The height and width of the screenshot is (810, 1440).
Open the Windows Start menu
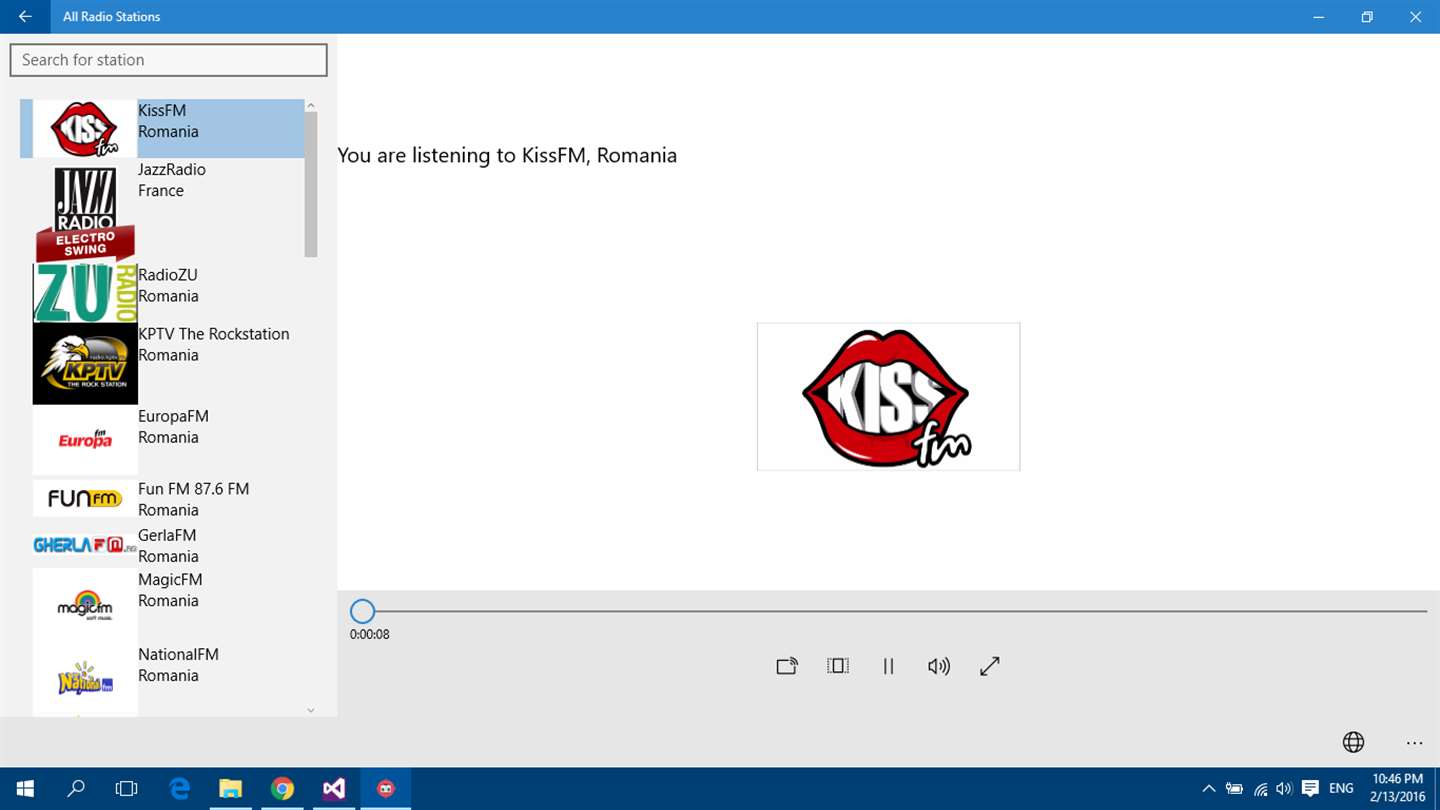(x=25, y=789)
